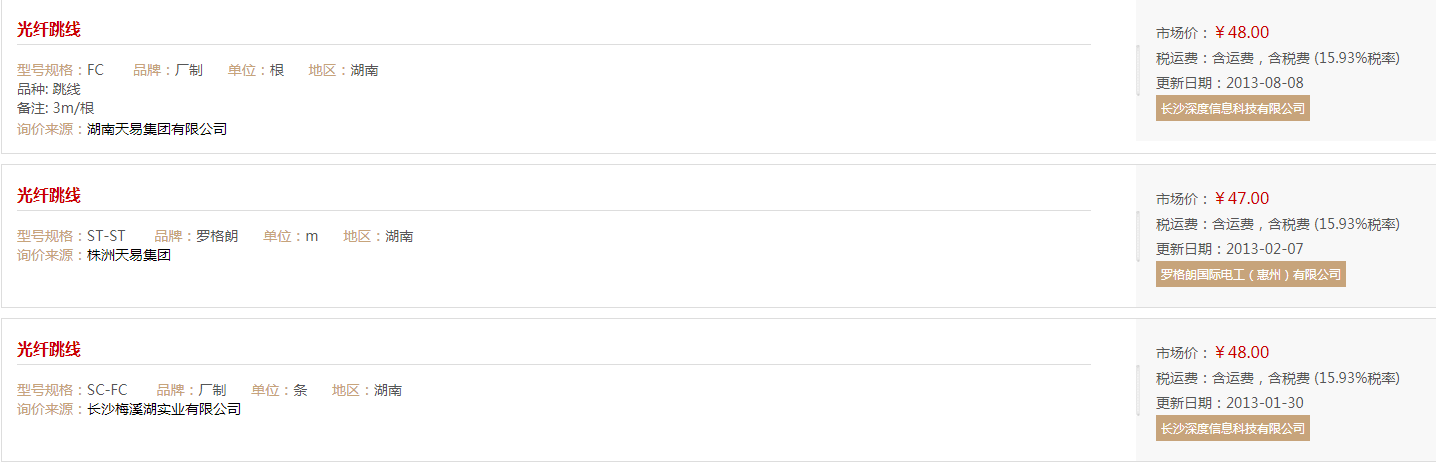The height and width of the screenshot is (463, 1436).
Task: Open 长沙深度信息科技有限公司 button in first listing
Action: point(1233,108)
